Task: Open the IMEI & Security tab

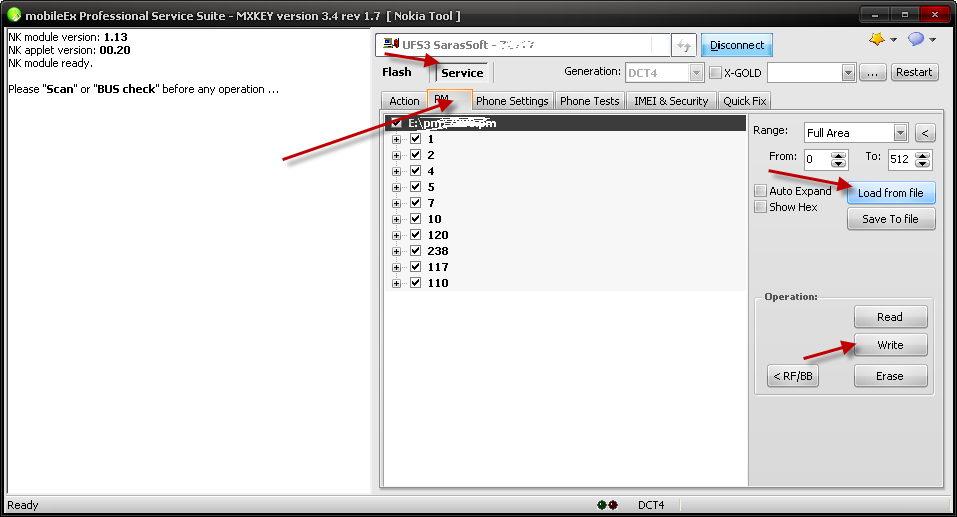Action: pos(671,101)
